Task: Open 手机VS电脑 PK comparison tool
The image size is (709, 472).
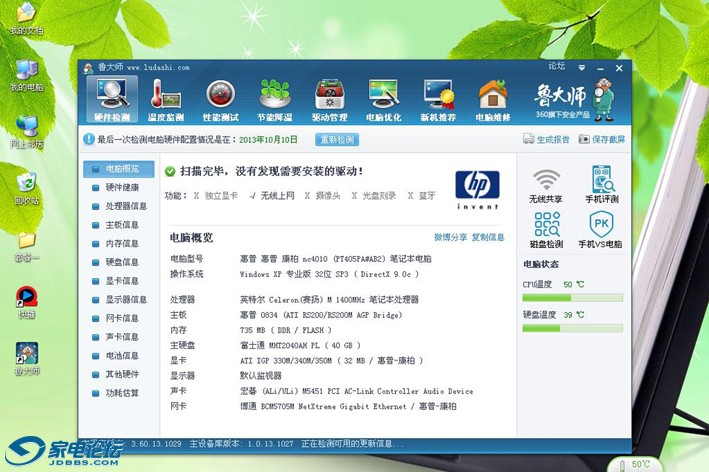Action: click(601, 230)
